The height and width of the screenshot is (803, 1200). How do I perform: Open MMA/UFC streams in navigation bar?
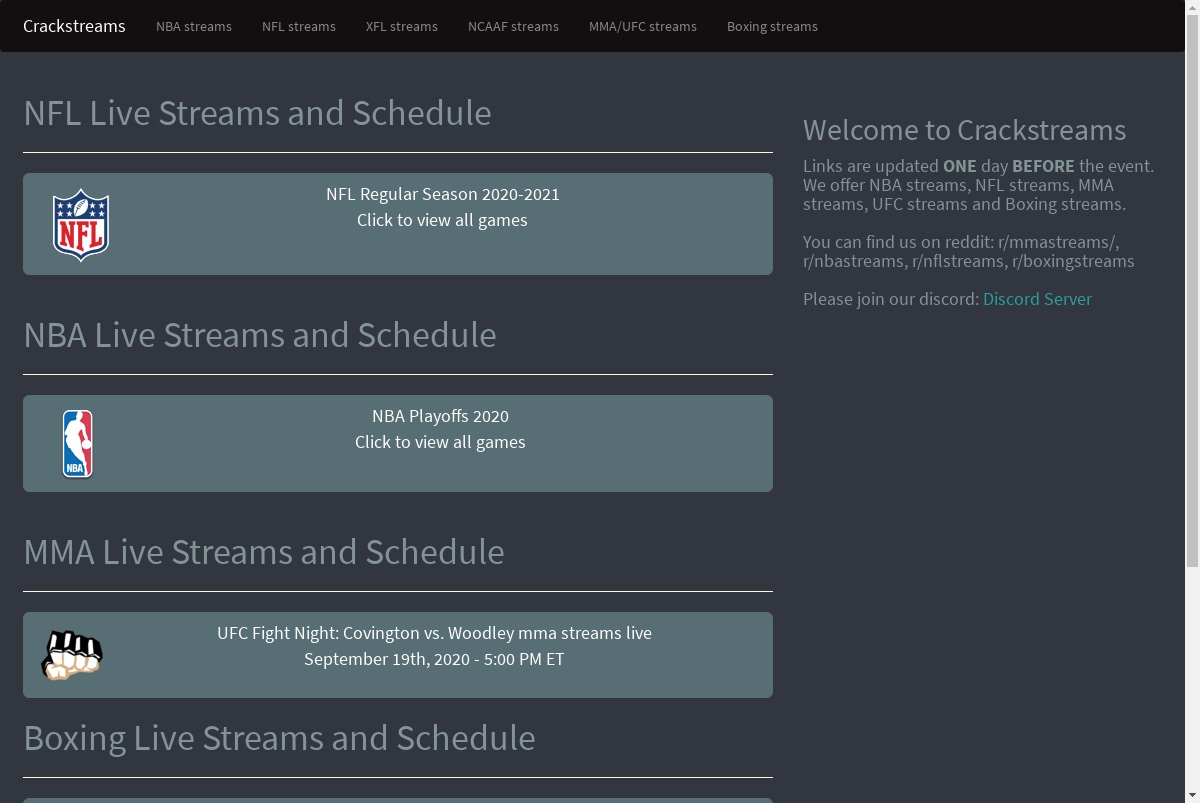pyautogui.click(x=643, y=27)
